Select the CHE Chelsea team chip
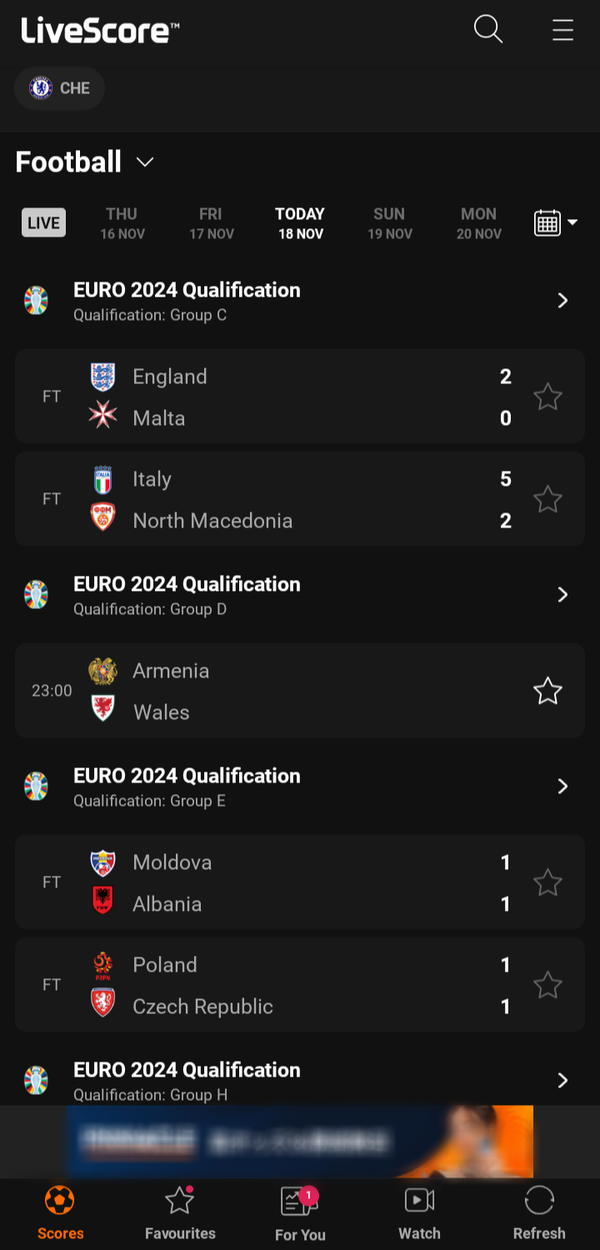The width and height of the screenshot is (600, 1250). click(60, 88)
